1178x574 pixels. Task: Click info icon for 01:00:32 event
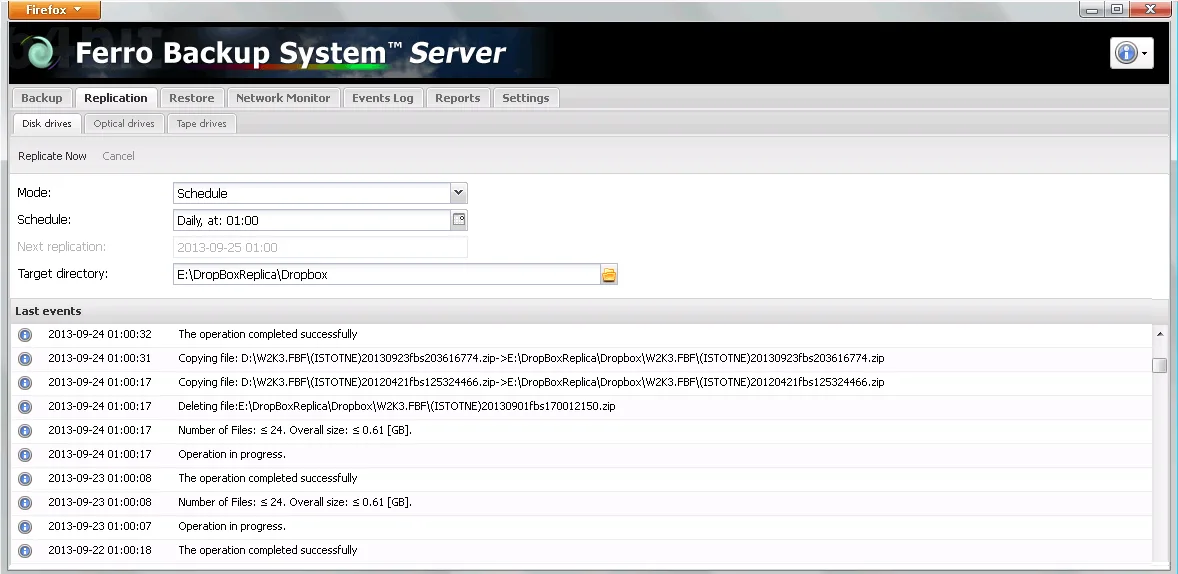coord(25,334)
